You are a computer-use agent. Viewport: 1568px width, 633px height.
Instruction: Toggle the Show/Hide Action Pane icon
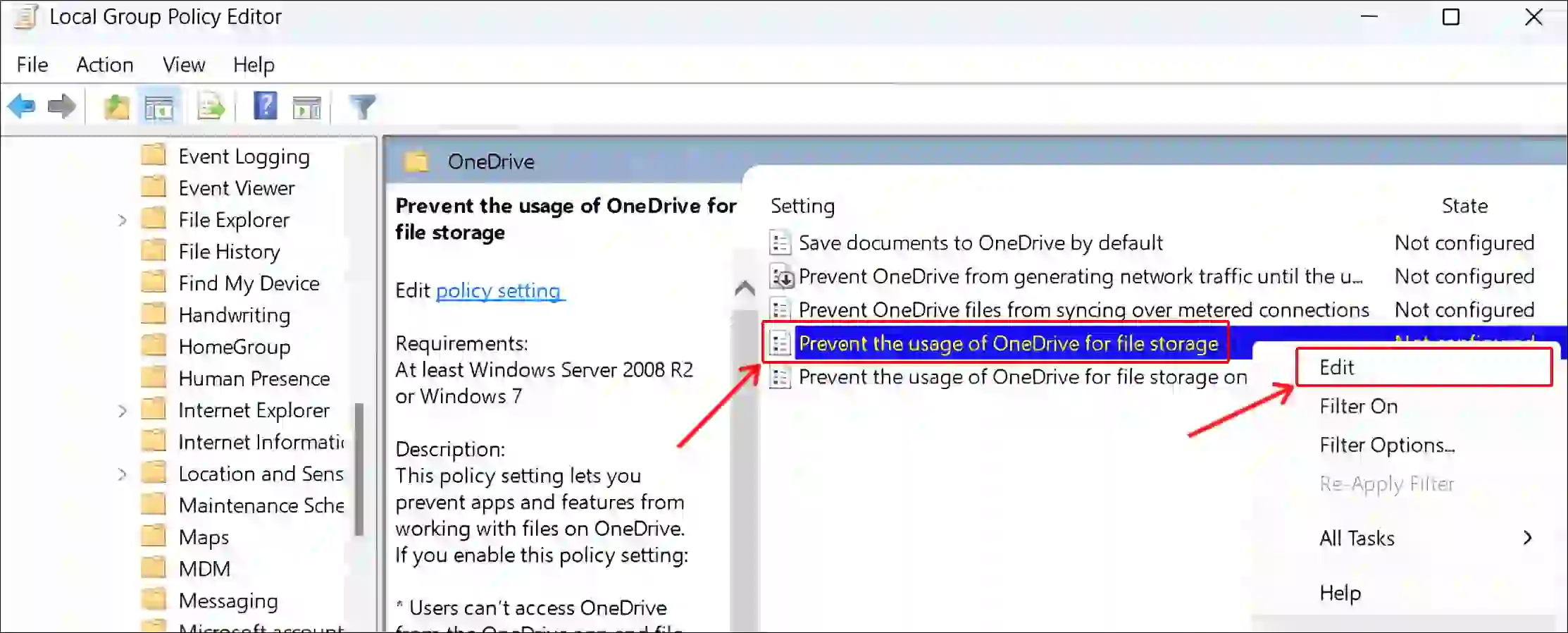307,107
